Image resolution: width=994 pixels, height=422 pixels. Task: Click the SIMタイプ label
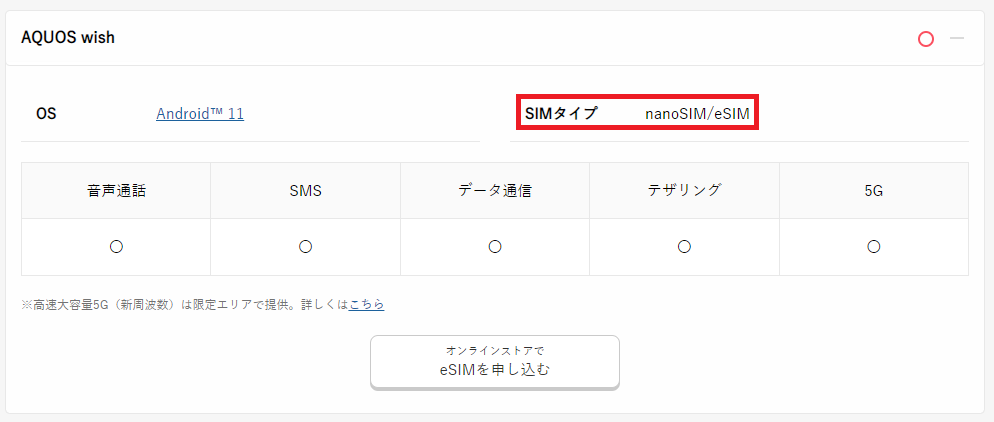coord(561,114)
